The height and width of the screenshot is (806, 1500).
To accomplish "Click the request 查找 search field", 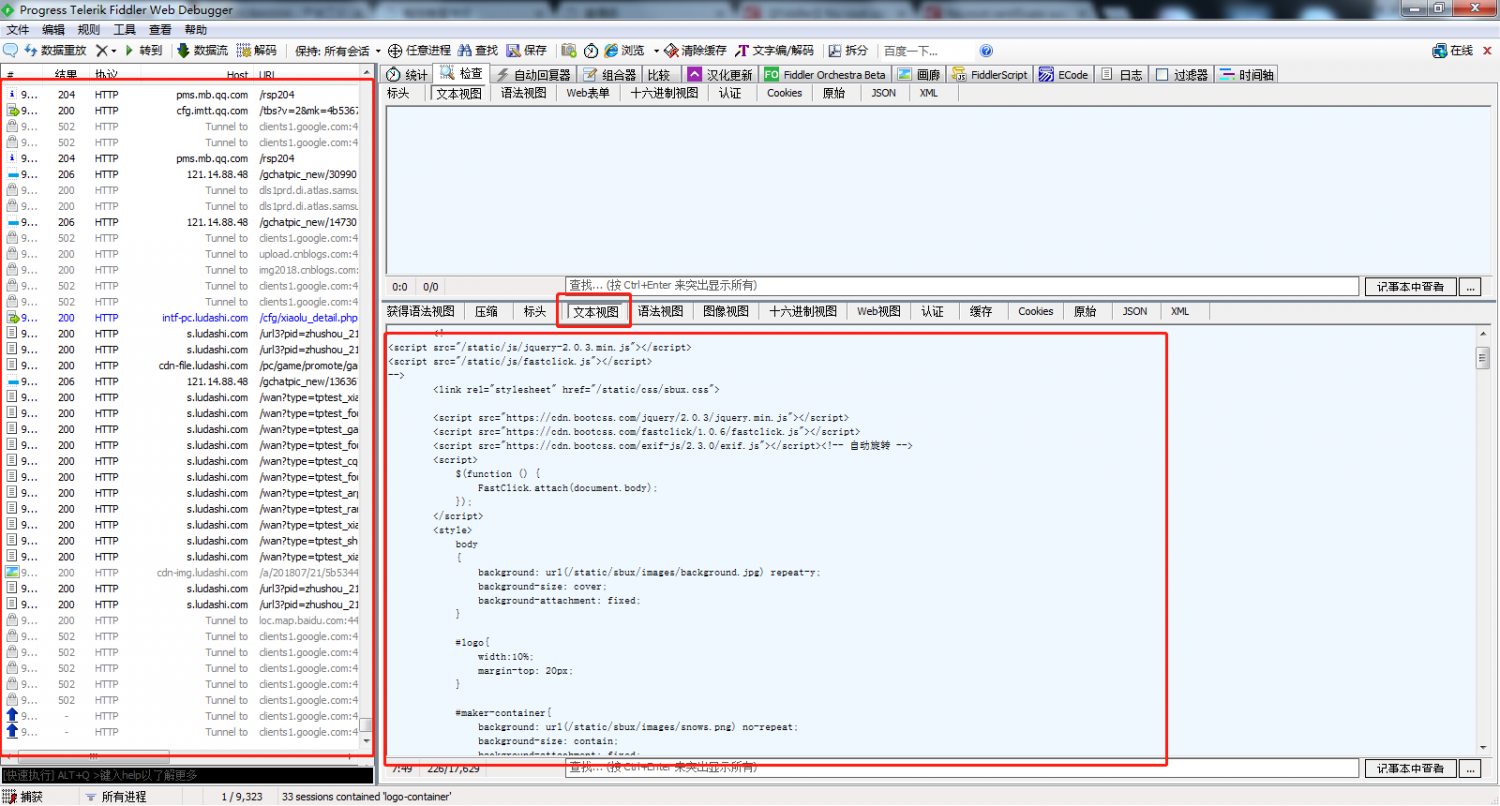I will 963,287.
